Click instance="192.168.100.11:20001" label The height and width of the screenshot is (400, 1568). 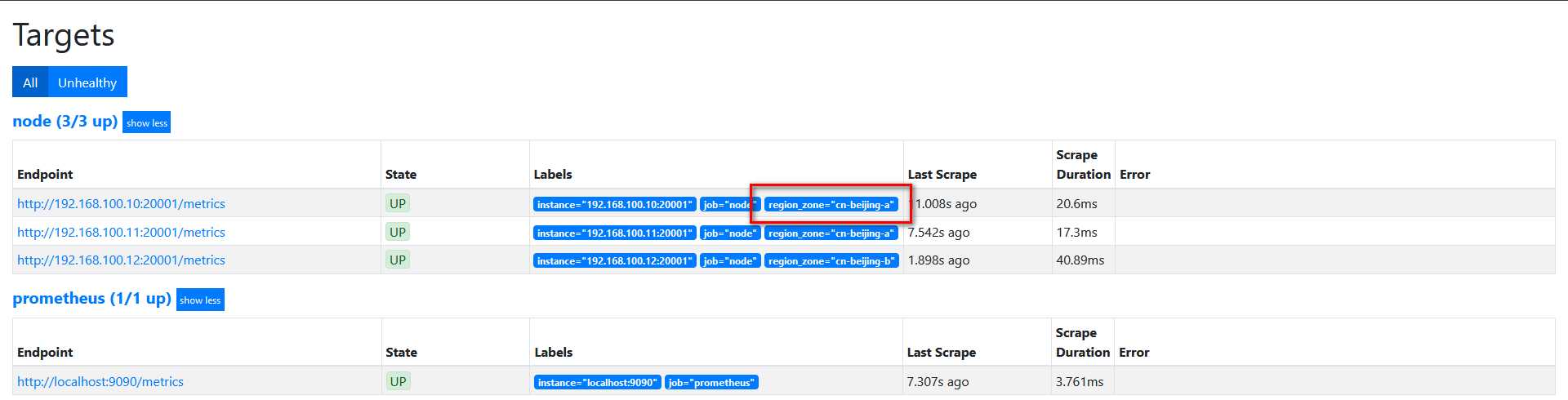615,233
